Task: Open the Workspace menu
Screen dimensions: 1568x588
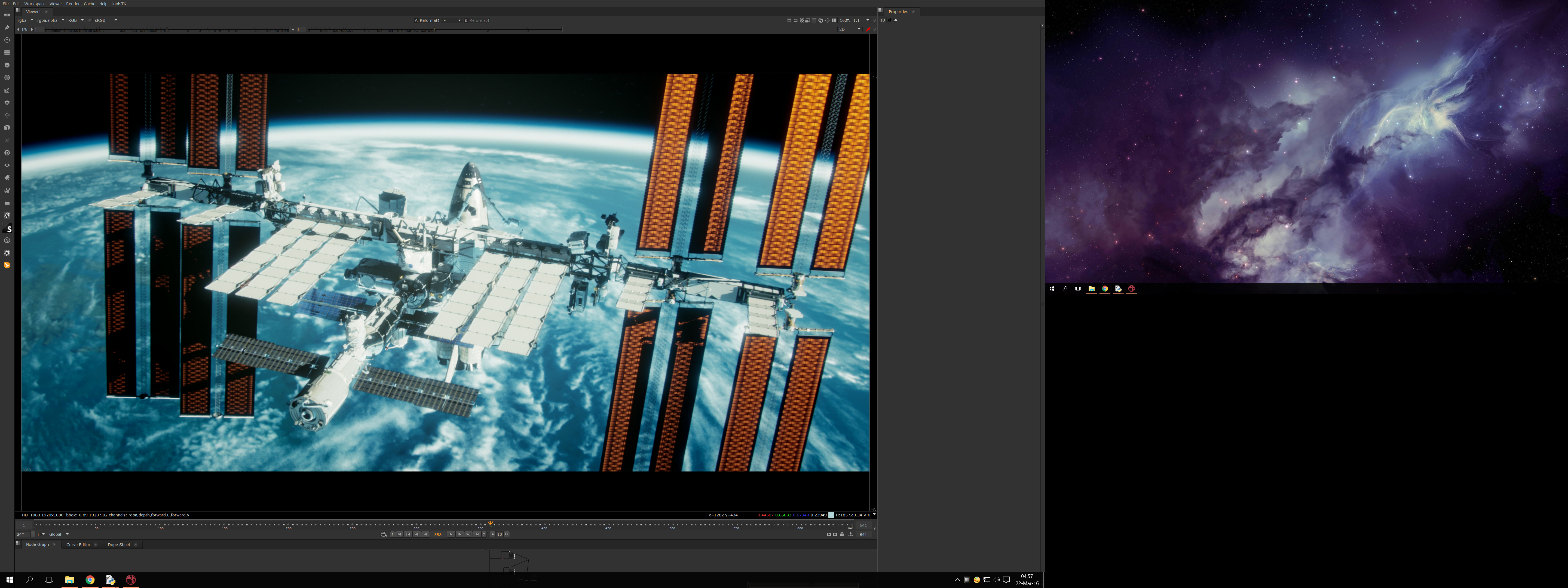Action: coord(35,4)
